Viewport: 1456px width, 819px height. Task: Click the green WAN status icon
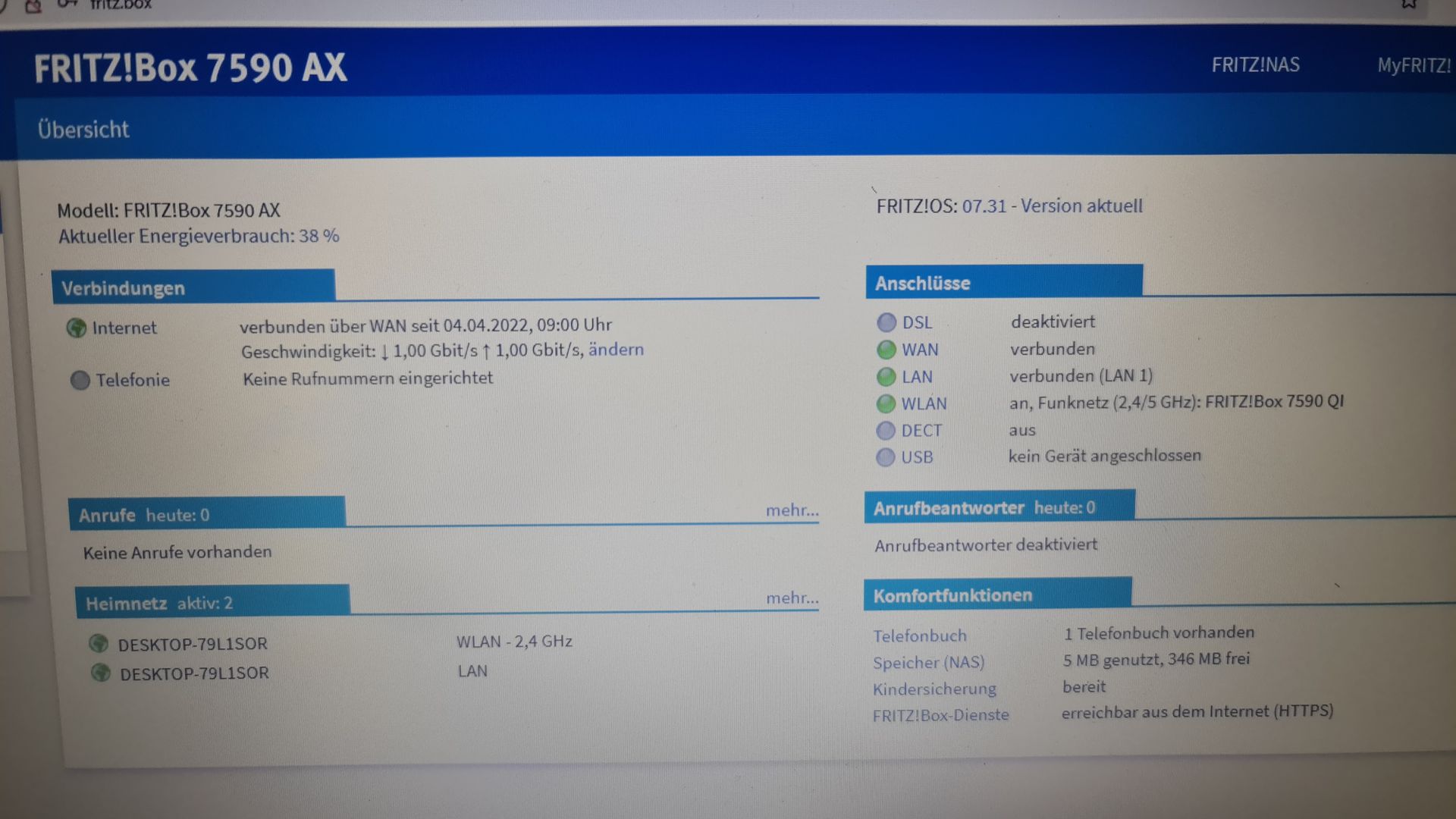[x=886, y=350]
